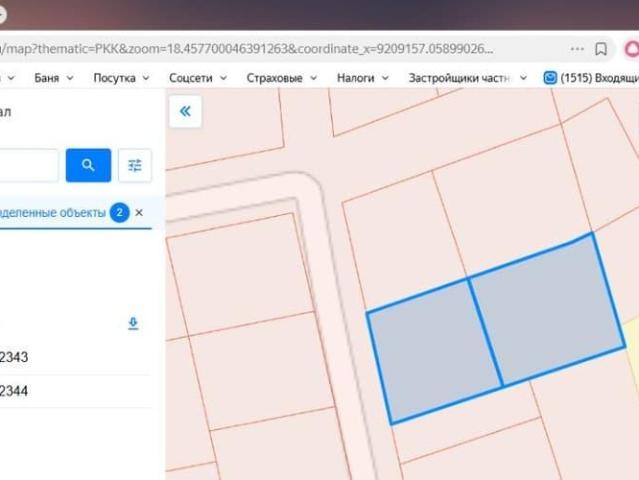Collapse the side panel with double-chevron button
This screenshot has height=480, width=639.
185,111
